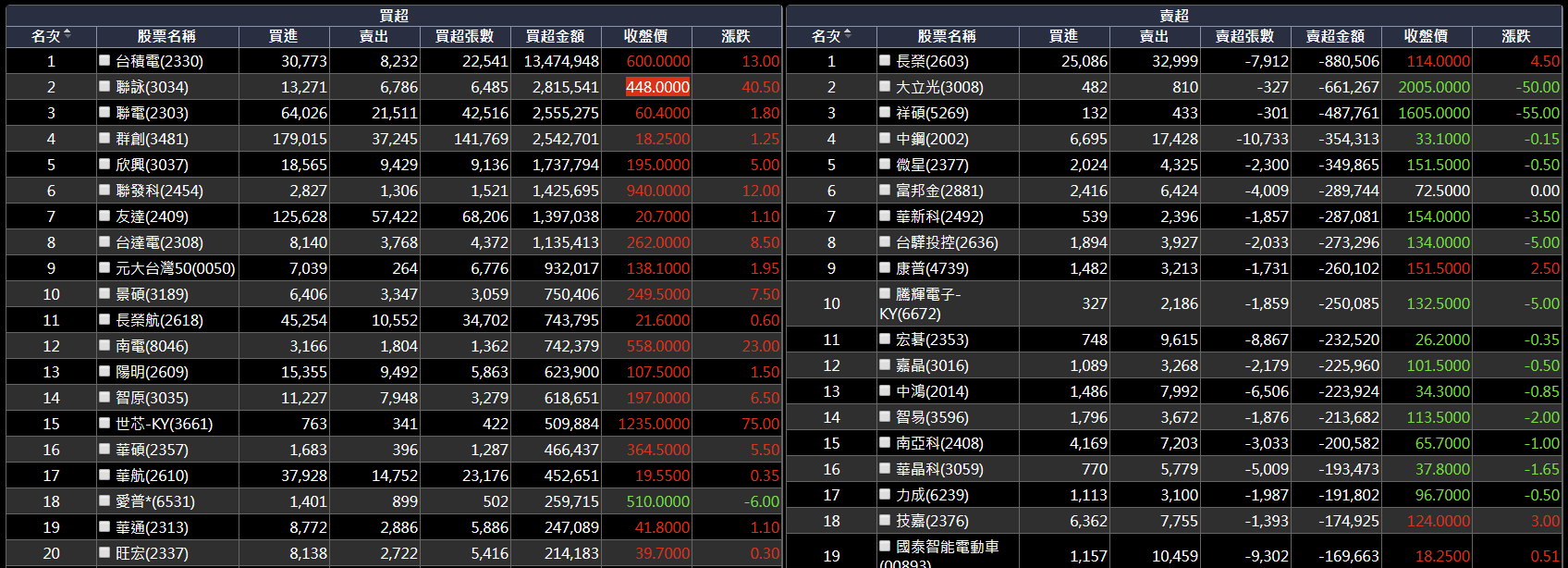Click stock name 南電(8046)
The width and height of the screenshot is (1568, 568).
(x=152, y=346)
